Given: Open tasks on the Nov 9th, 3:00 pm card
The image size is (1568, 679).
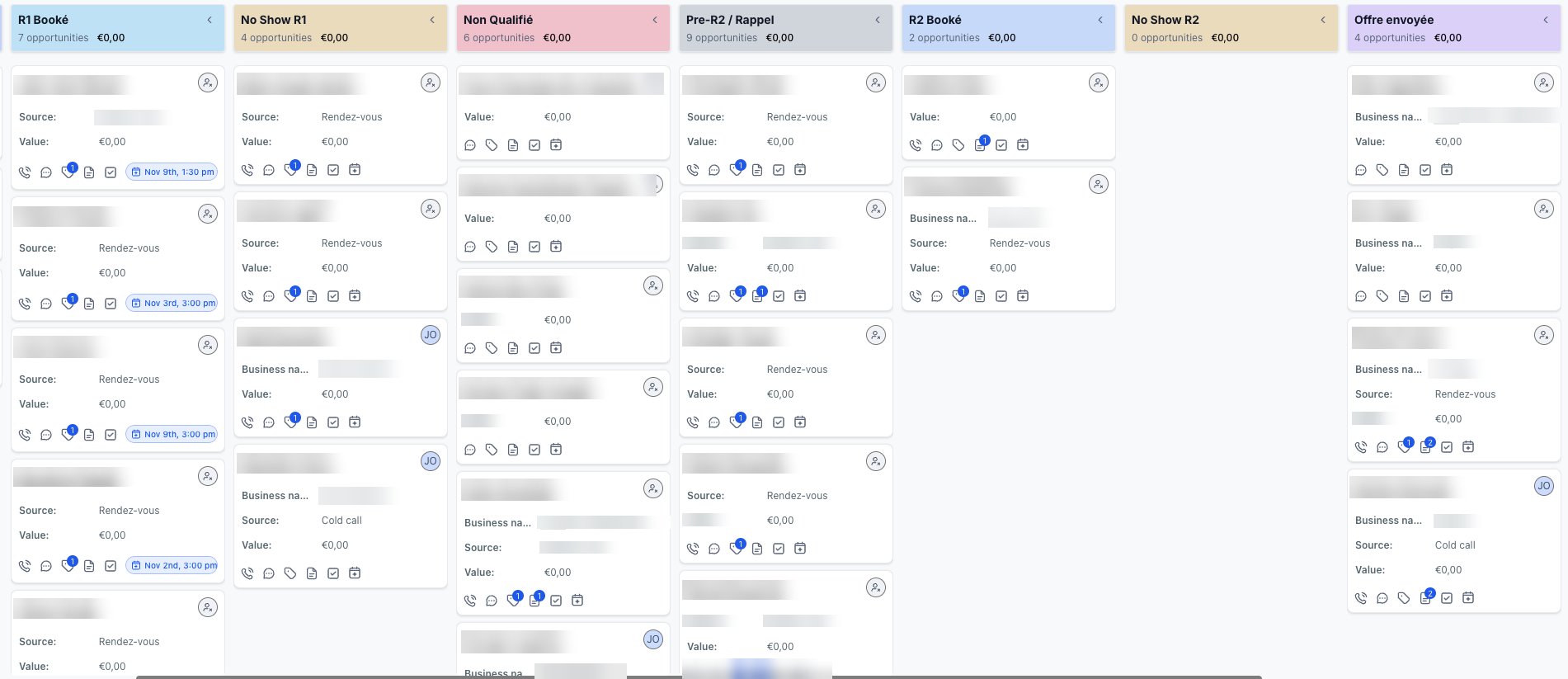Looking at the screenshot, I should [x=111, y=435].
